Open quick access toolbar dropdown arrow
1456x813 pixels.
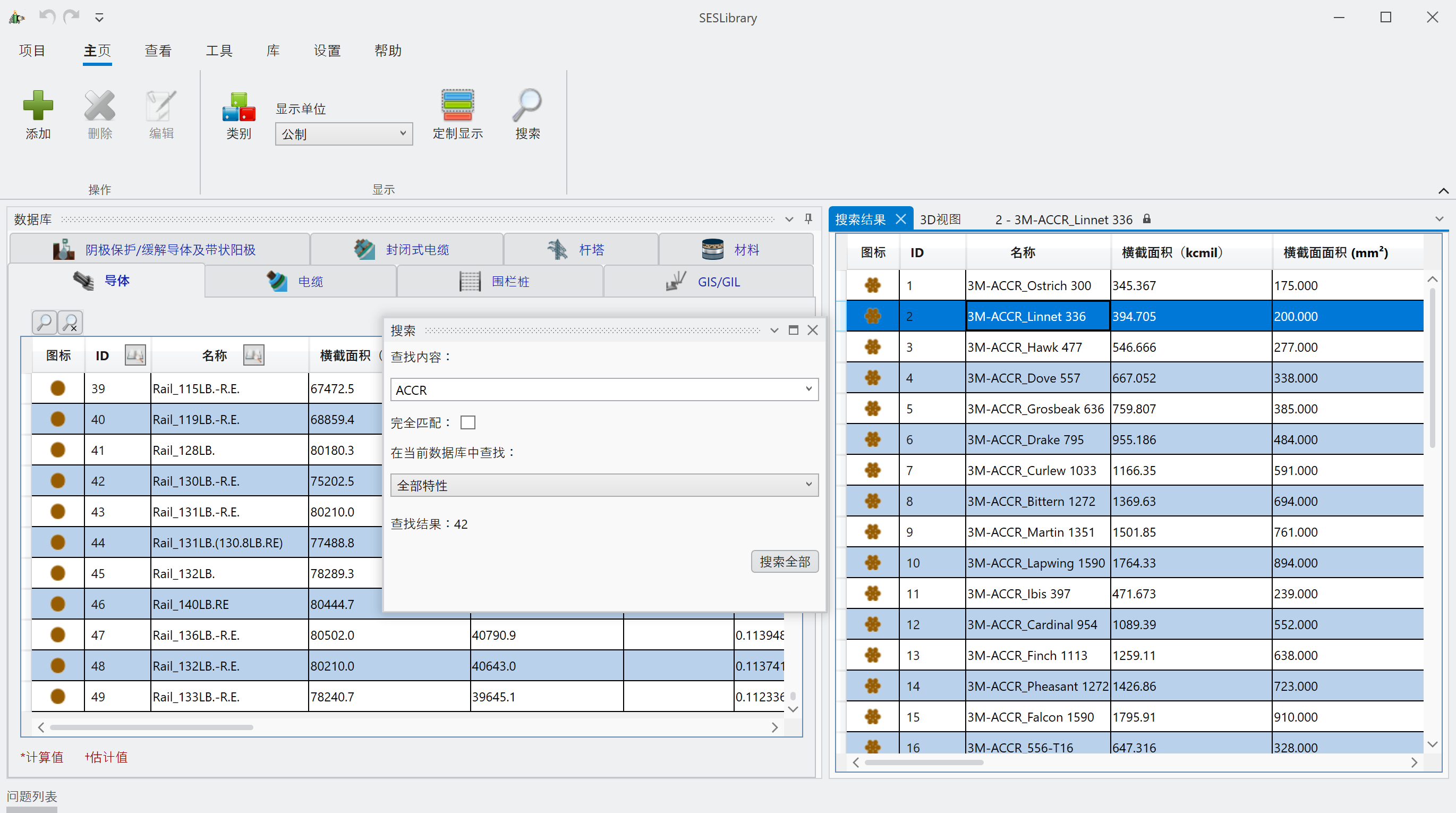99,18
